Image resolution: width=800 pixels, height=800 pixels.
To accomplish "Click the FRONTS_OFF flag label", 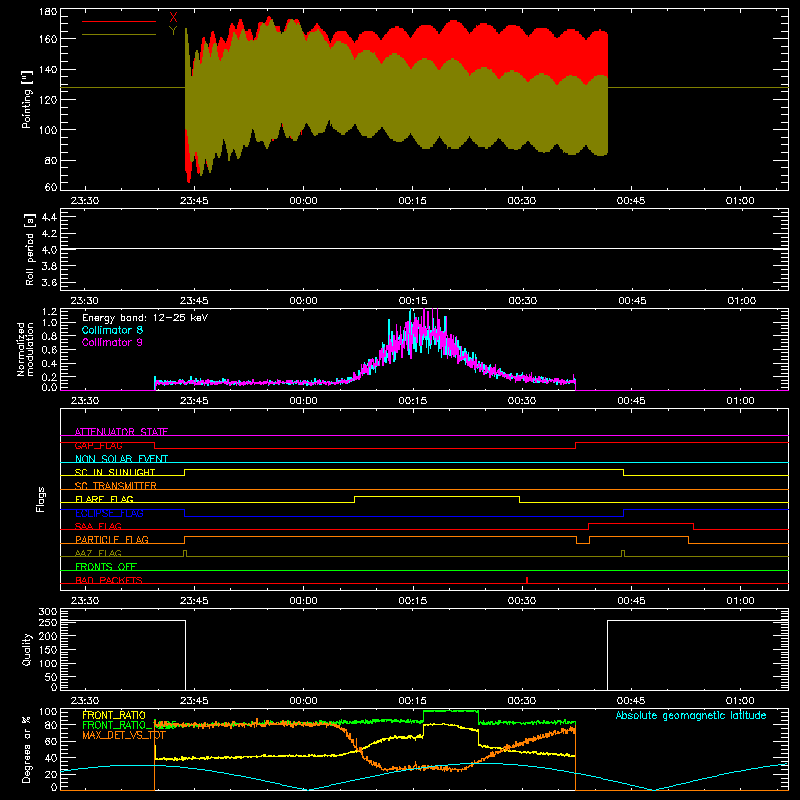I will point(106,566).
